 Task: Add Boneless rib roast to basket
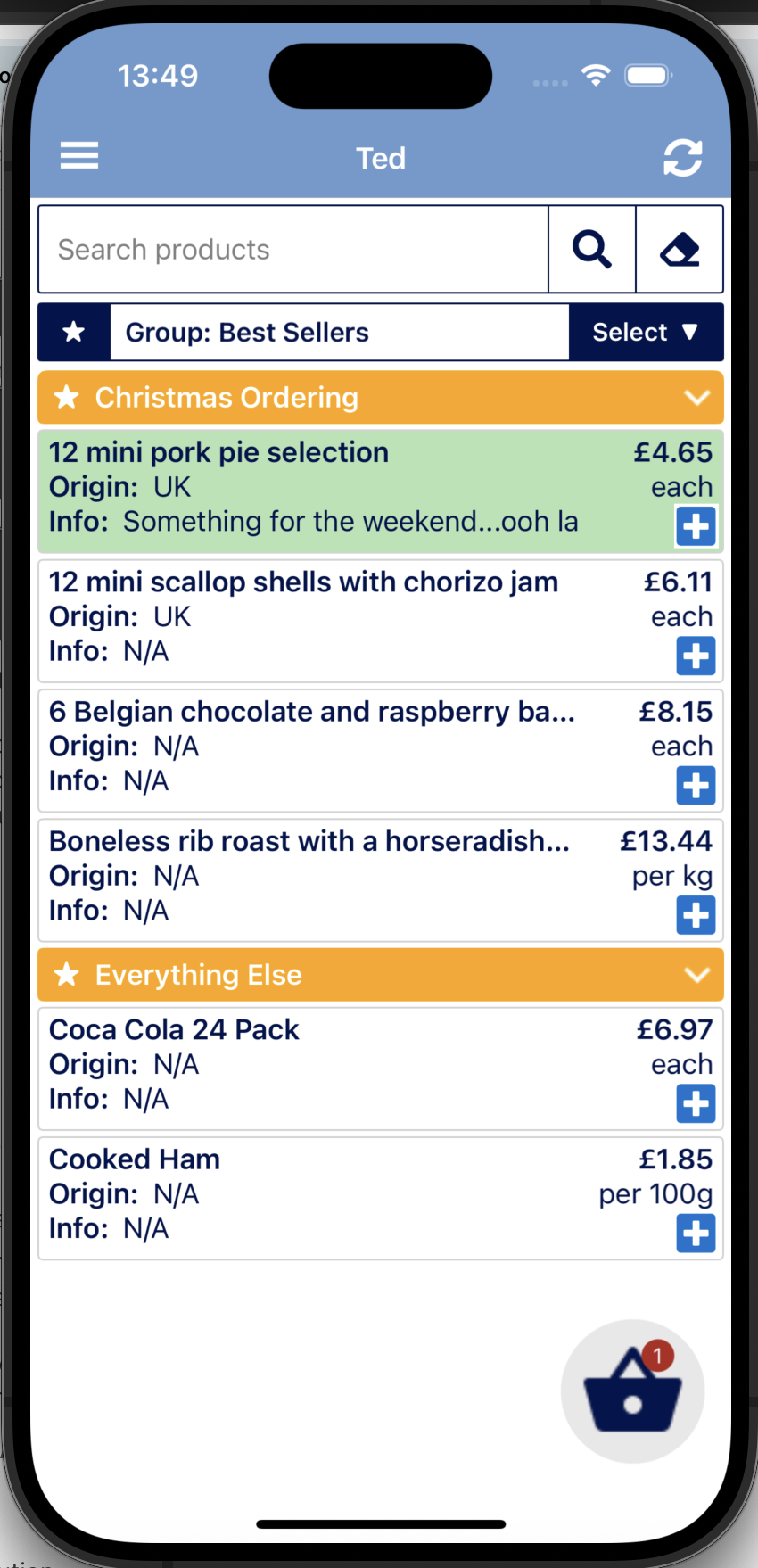point(696,915)
